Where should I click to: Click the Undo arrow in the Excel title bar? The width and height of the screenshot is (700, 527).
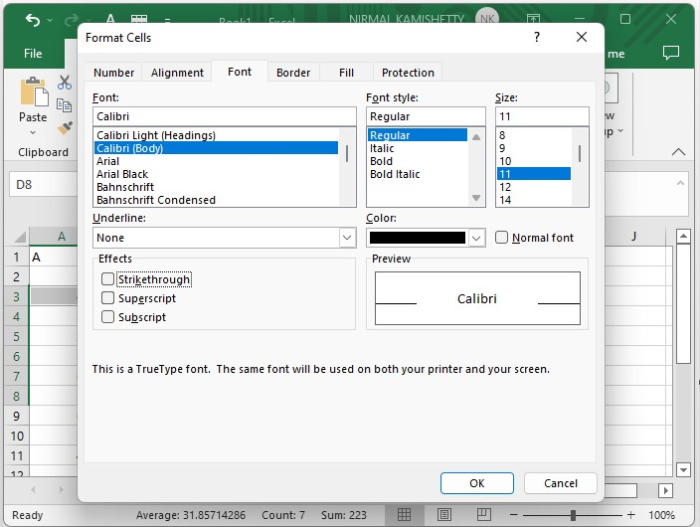click(33, 20)
